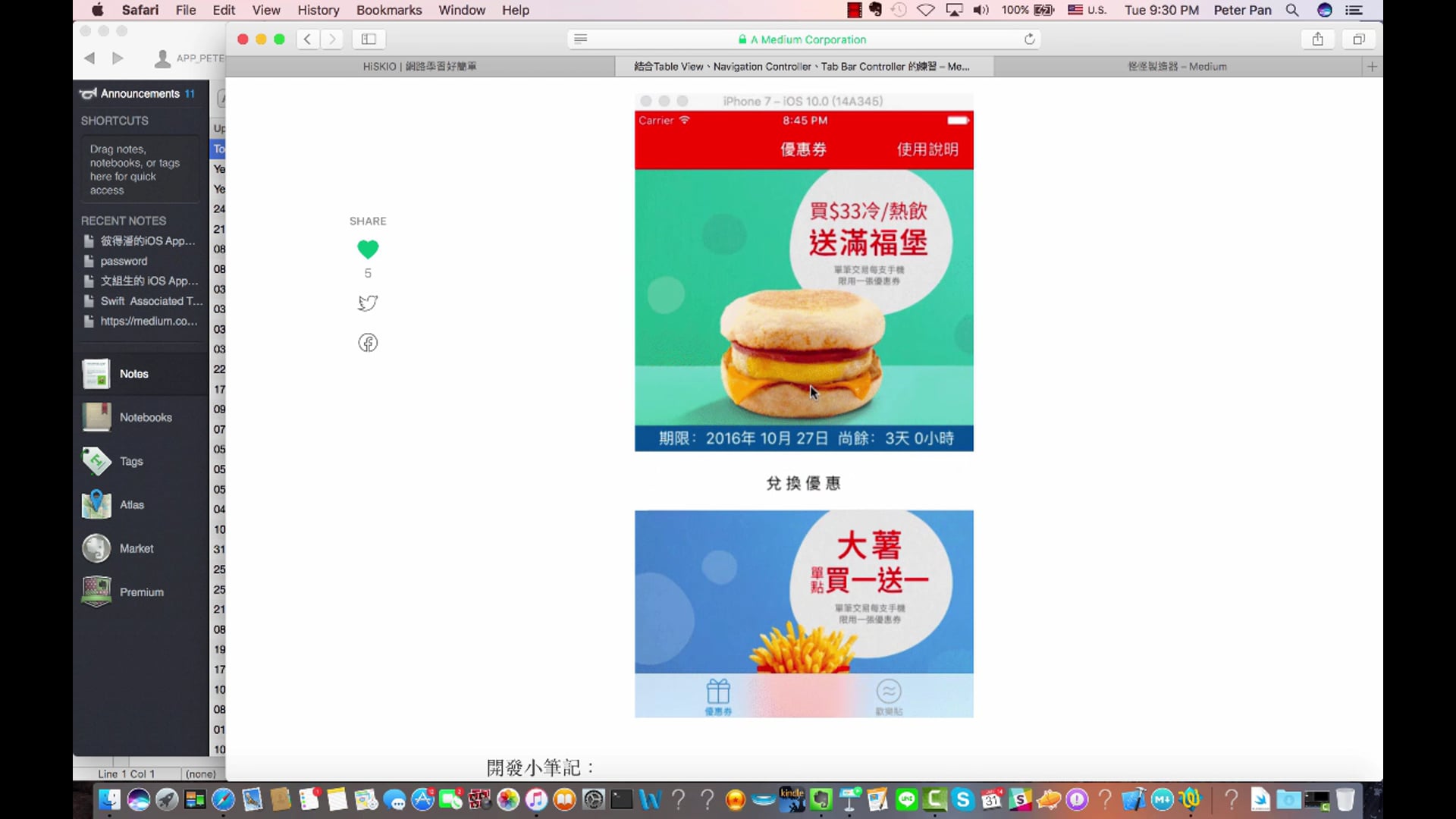This screenshot has width=1456, height=819.
Task: Open the input source menu (U.S. flag)
Action: click(1075, 10)
